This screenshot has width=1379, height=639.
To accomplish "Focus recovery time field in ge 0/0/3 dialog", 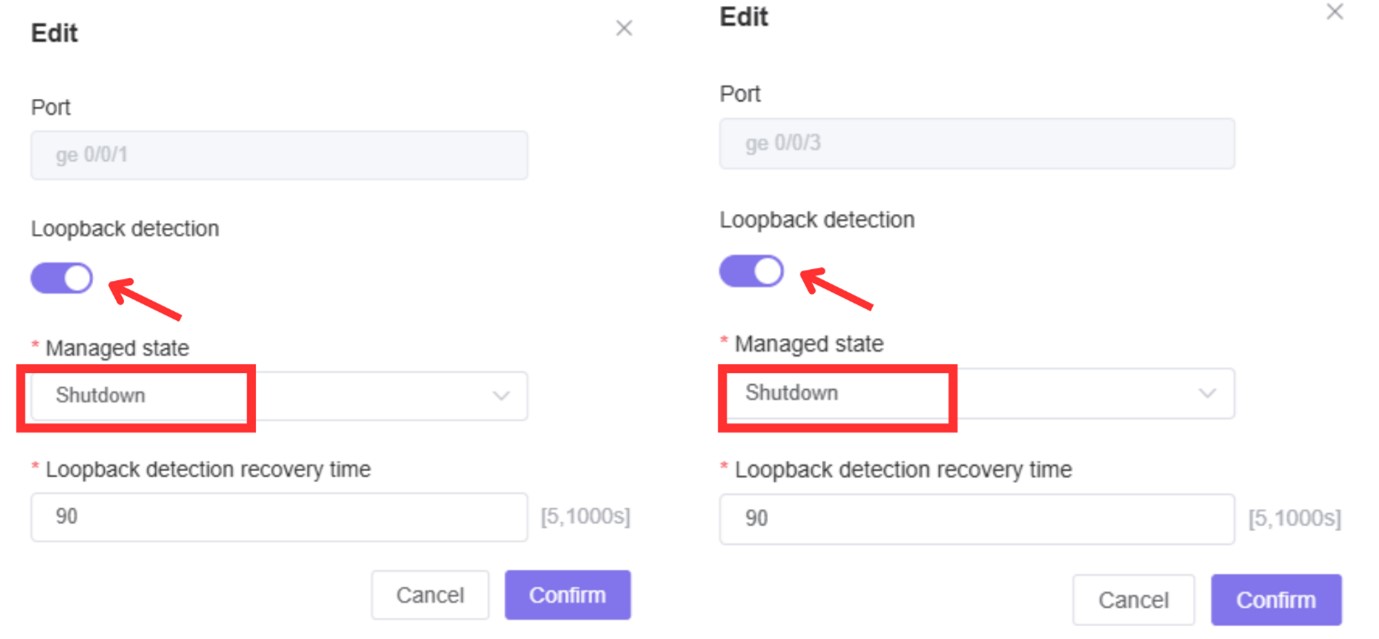I will pos(977,519).
